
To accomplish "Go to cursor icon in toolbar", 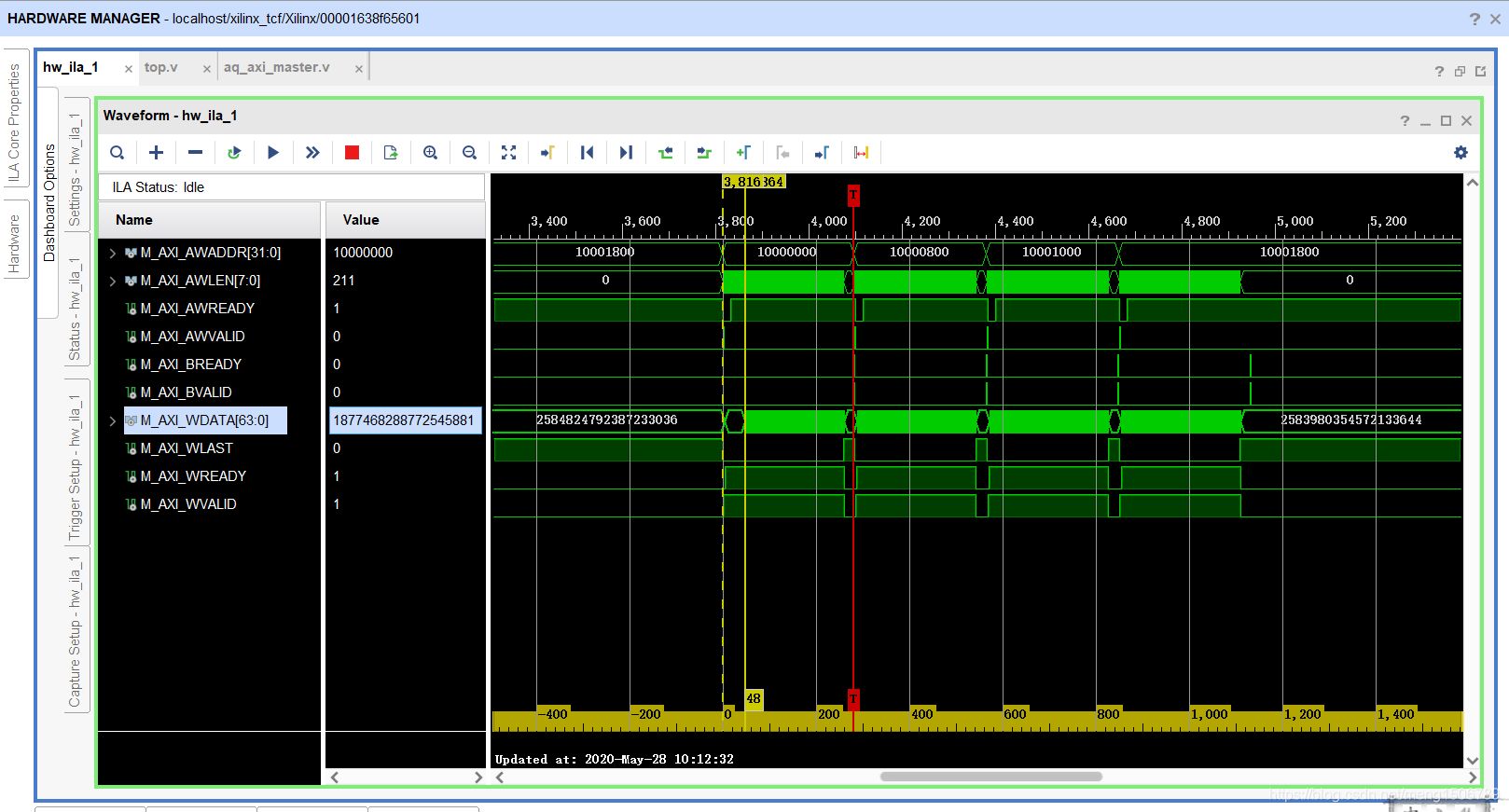I will coord(547,153).
